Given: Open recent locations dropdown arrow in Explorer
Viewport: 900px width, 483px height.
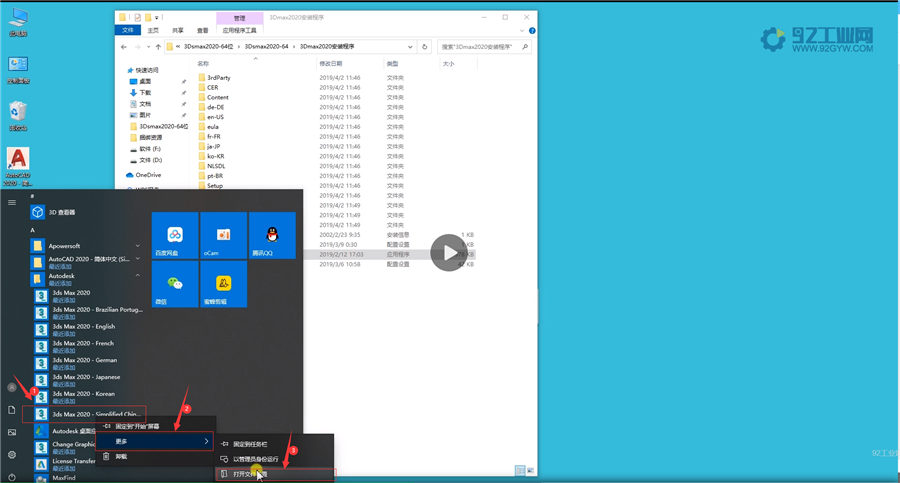Looking at the screenshot, I should point(148,47).
